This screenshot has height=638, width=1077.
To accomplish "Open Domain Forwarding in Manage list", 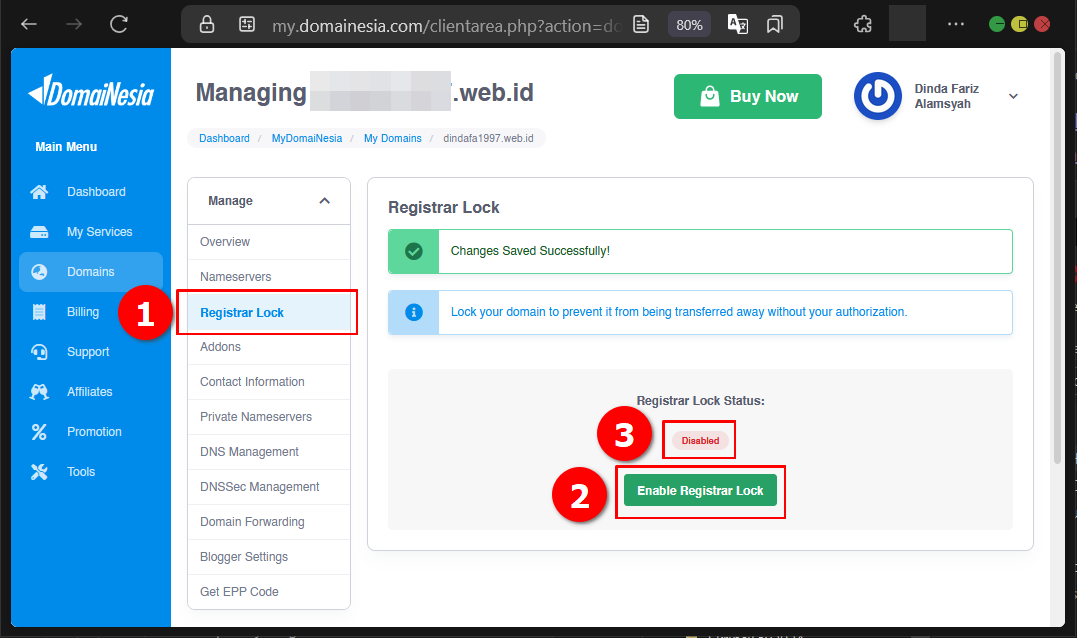I will 269,522.
